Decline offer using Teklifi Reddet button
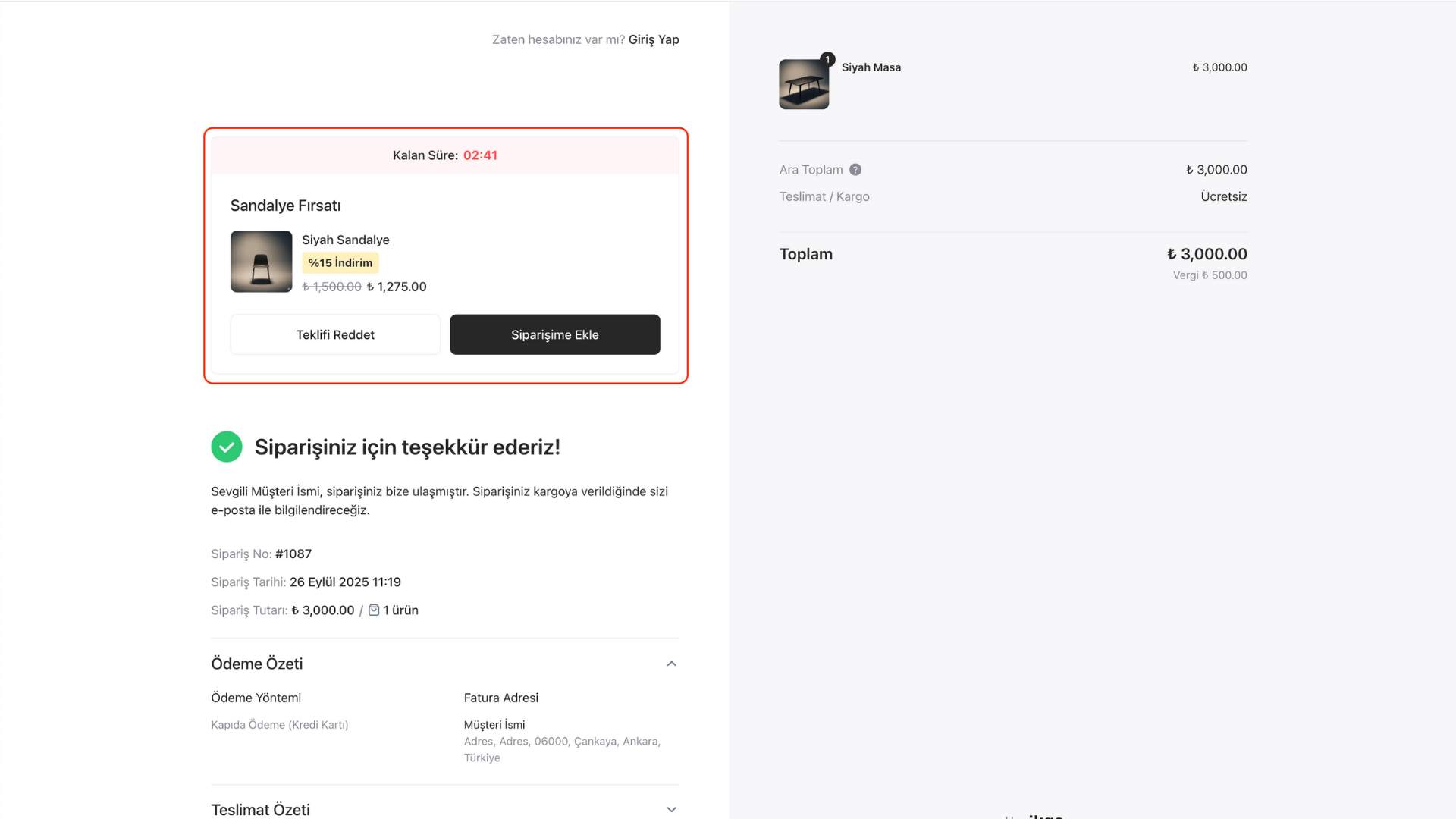The image size is (1456, 819). point(335,334)
